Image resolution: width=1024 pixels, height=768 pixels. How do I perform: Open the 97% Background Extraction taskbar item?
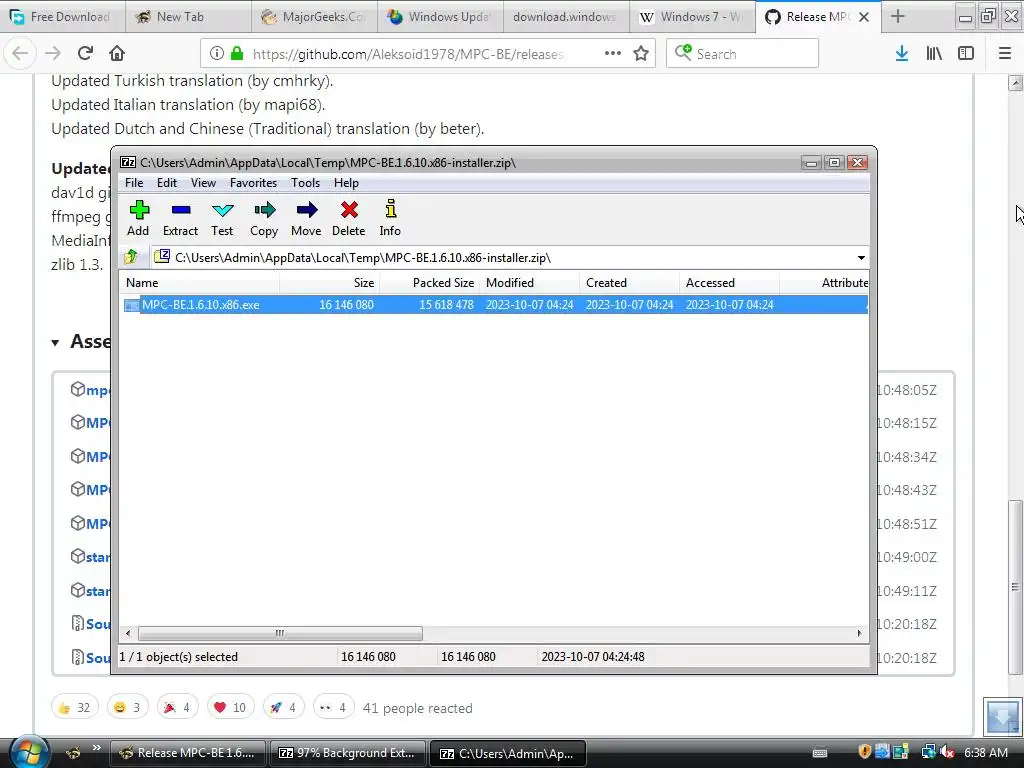[348, 753]
